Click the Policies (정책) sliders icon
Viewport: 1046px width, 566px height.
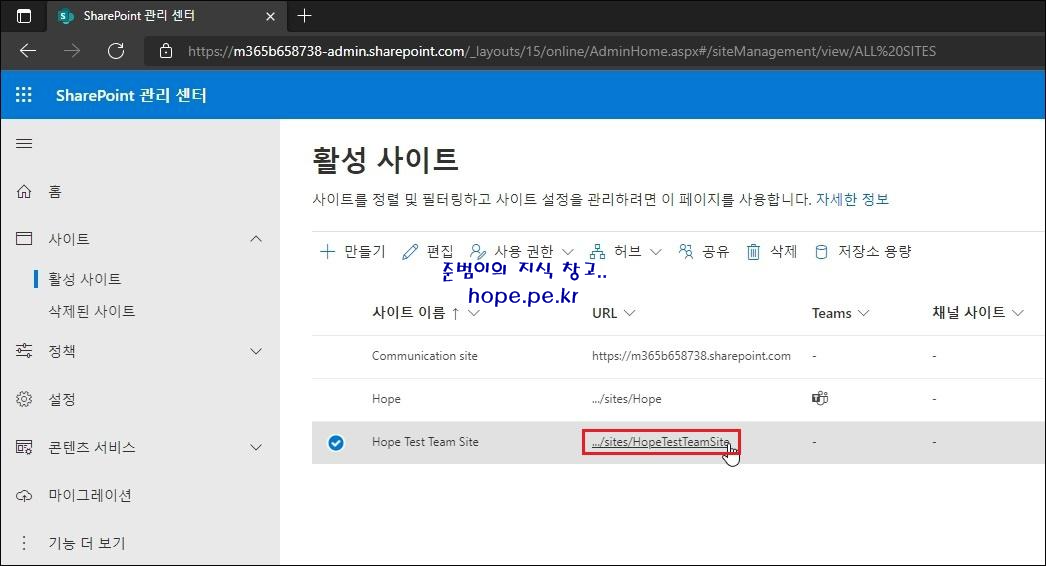(x=24, y=350)
